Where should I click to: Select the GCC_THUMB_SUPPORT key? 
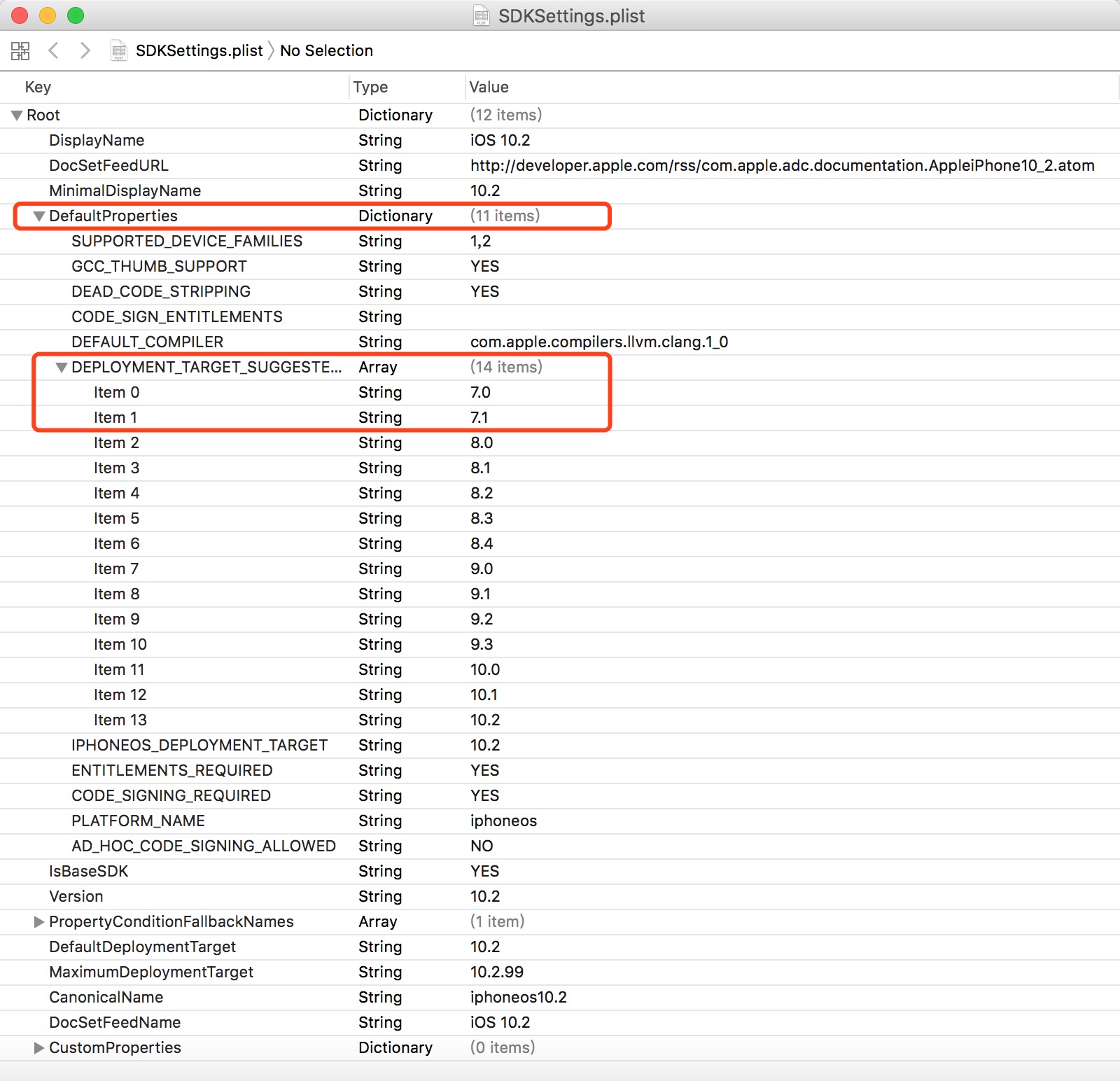point(159,266)
